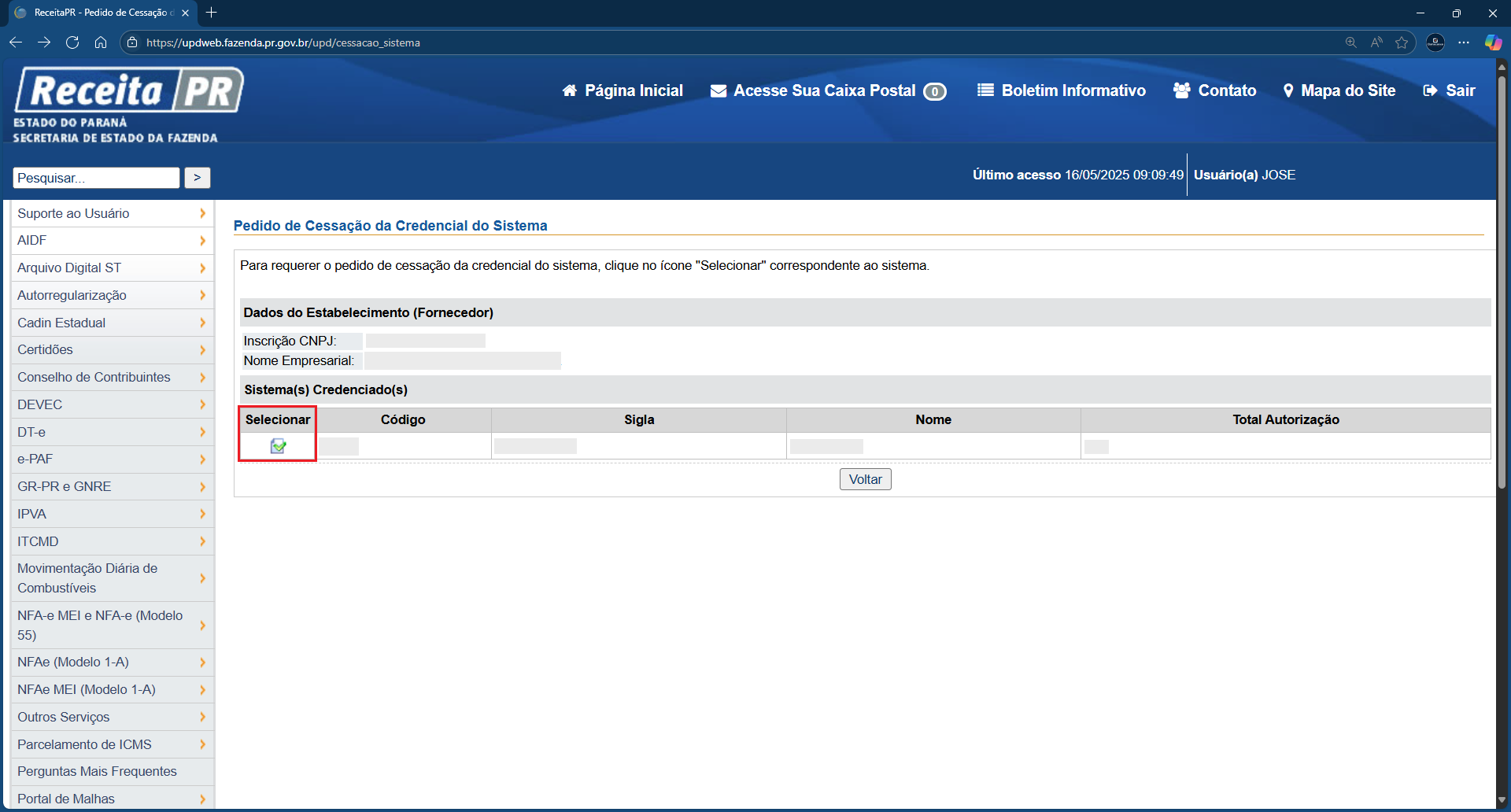The height and width of the screenshot is (812, 1511).
Task: Add page to favorites star
Action: click(1402, 42)
